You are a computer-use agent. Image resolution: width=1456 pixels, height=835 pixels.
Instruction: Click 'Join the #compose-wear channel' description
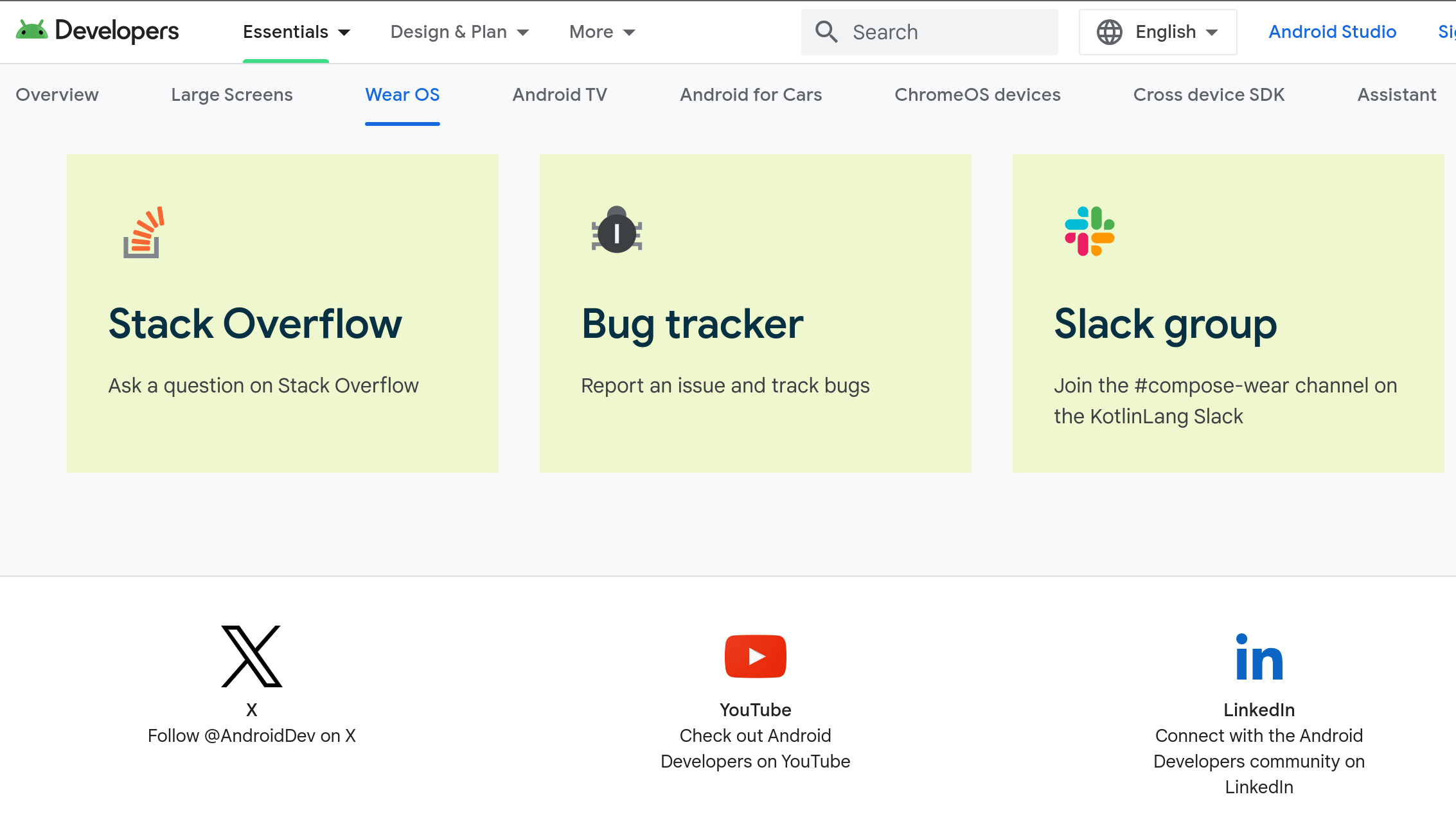click(x=1225, y=401)
